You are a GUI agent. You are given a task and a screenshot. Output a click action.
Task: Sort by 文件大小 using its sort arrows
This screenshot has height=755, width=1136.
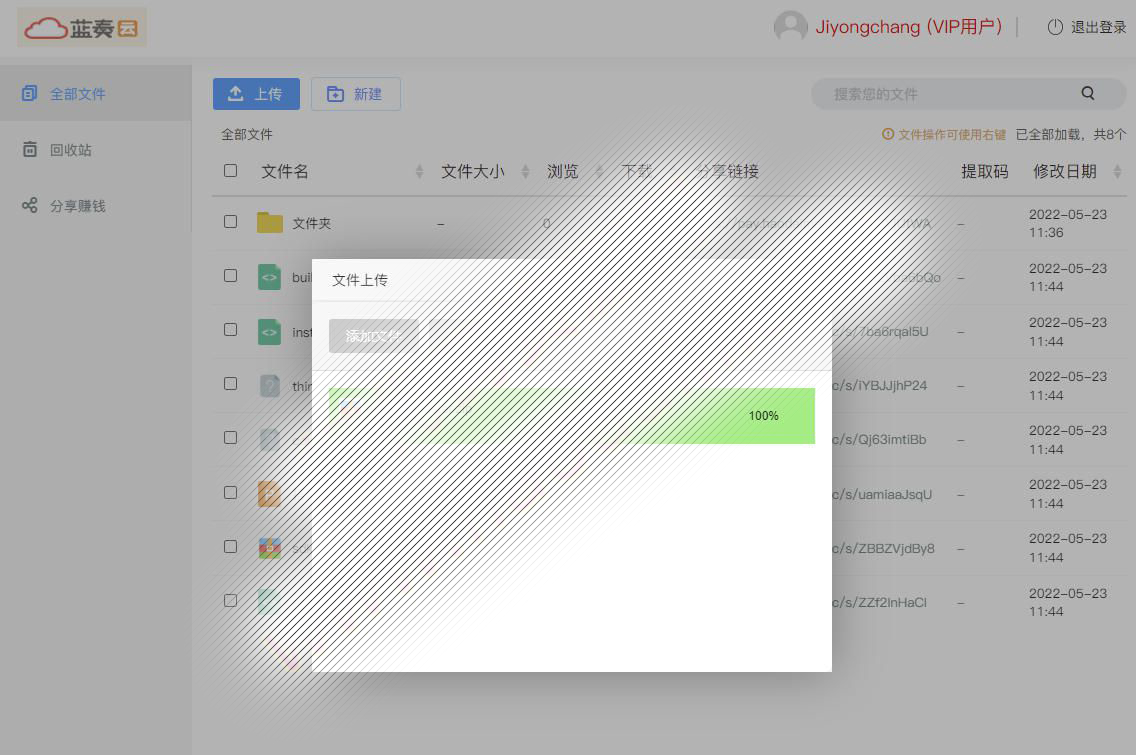pyautogui.click(x=525, y=172)
